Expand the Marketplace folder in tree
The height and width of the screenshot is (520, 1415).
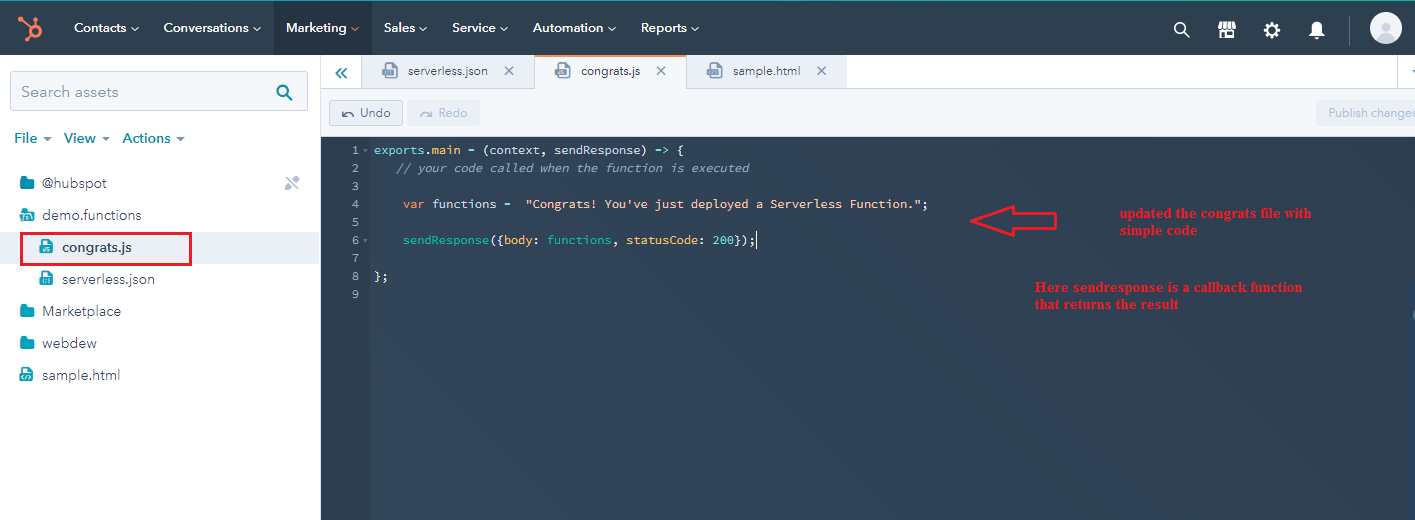(81, 311)
